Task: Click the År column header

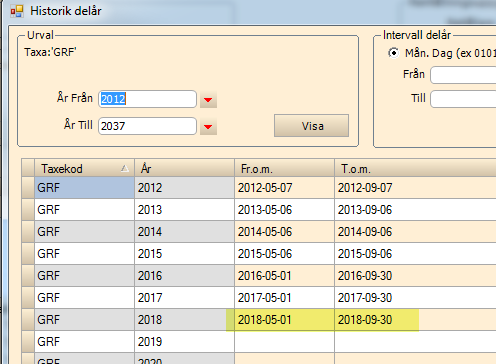Action: (x=184, y=168)
